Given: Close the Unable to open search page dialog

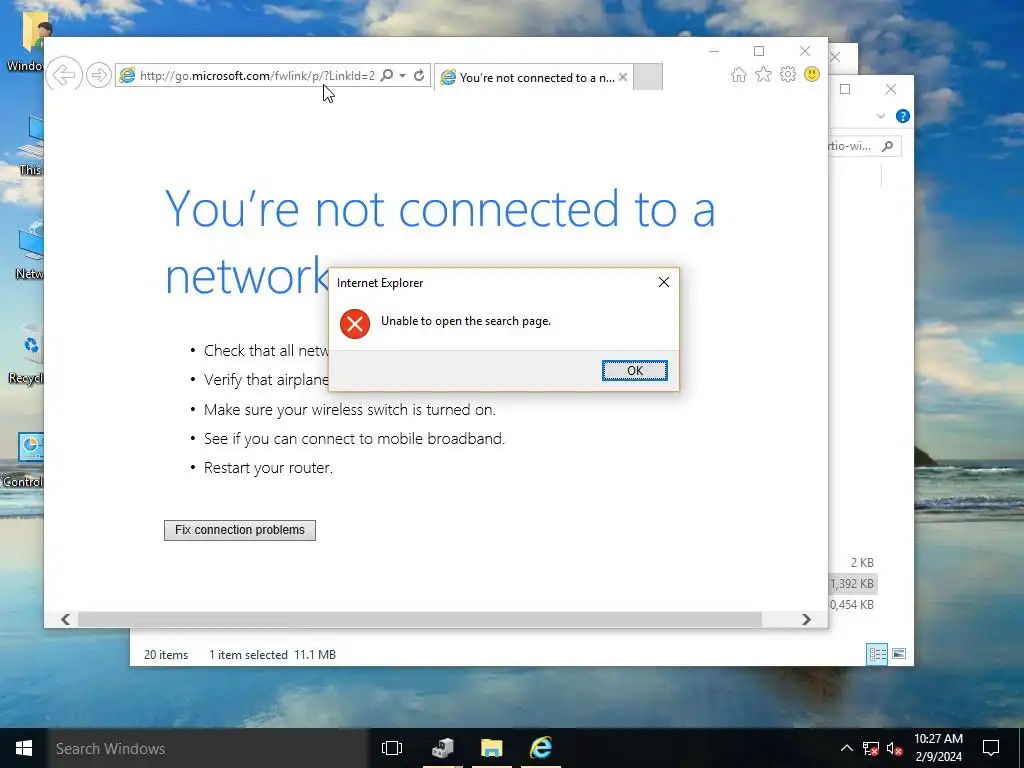Looking at the screenshot, I should pos(664,282).
